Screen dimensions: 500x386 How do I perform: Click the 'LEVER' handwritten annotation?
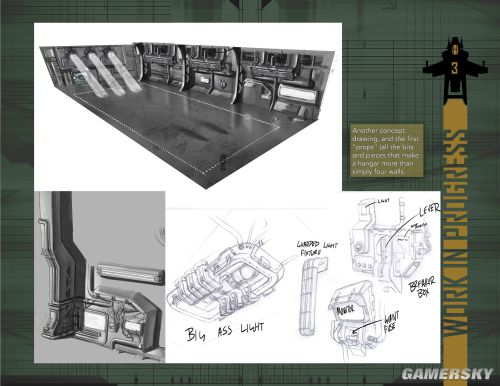430,210
